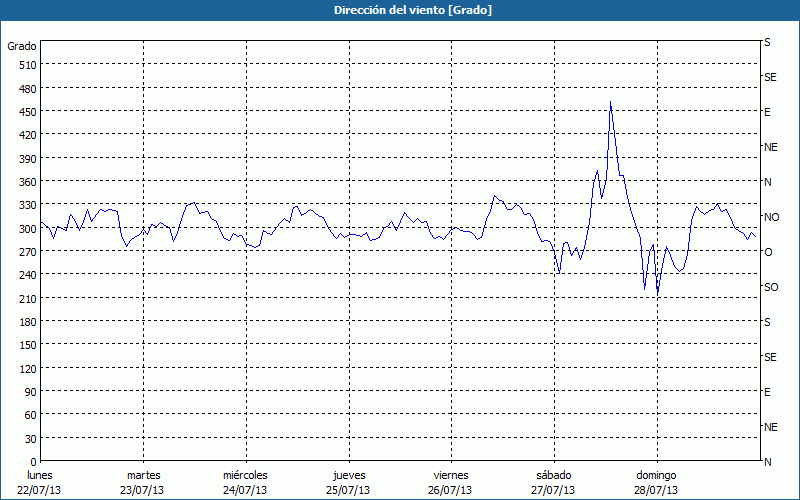Click the 'miércoles' label on the time axis
This screenshot has width=800, height=500.
[245, 475]
